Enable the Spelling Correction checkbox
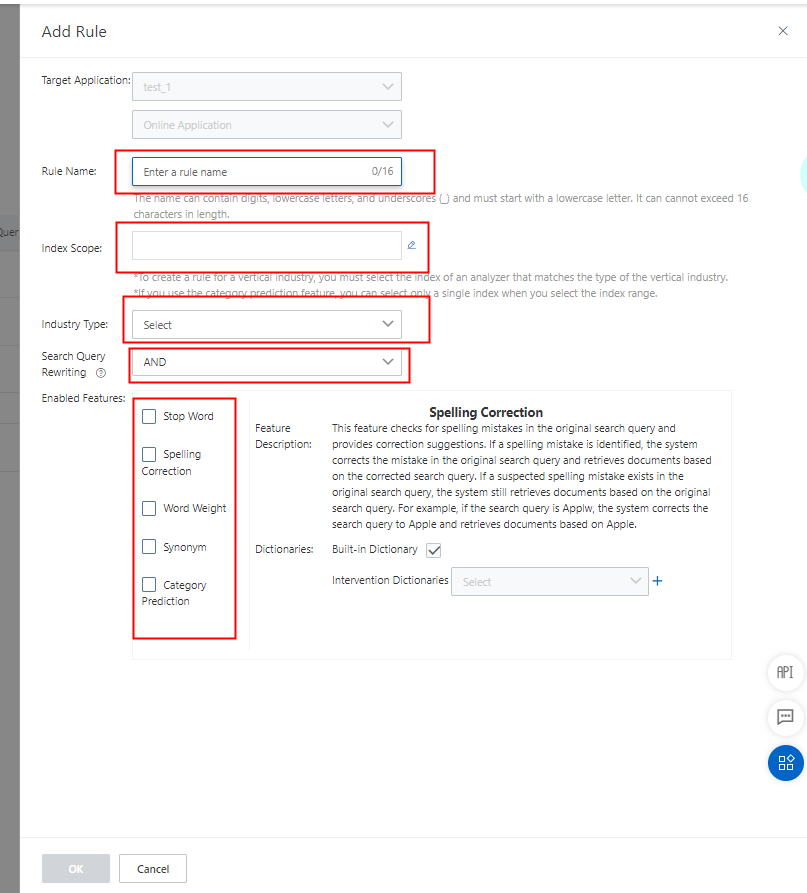The height and width of the screenshot is (893, 807). 149,454
